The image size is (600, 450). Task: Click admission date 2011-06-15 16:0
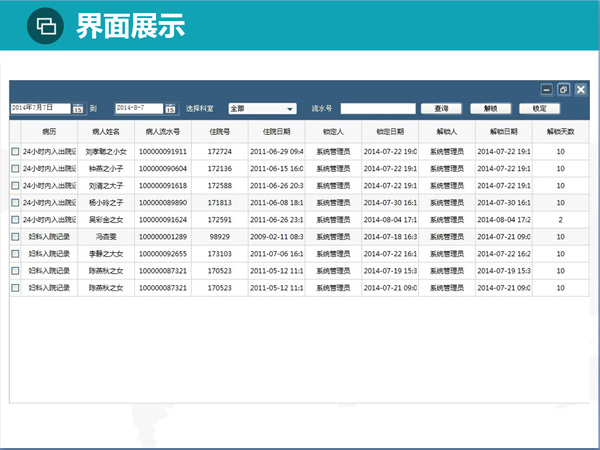pos(277,168)
